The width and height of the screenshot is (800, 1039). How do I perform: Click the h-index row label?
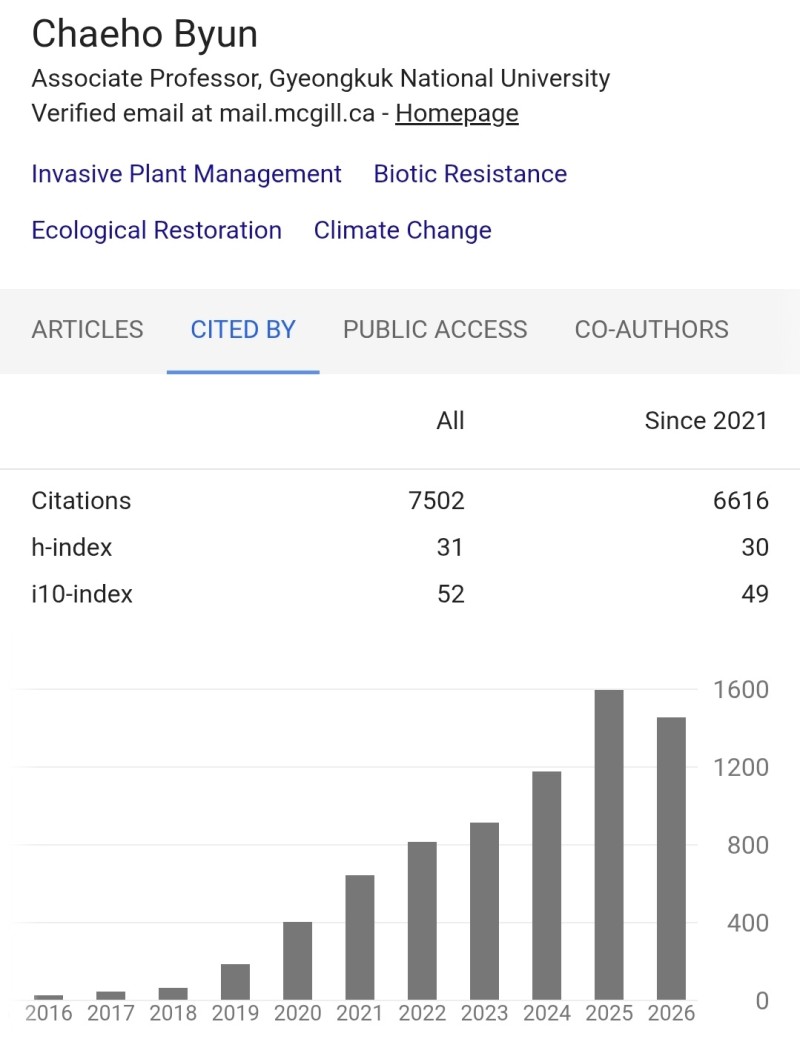tap(72, 547)
